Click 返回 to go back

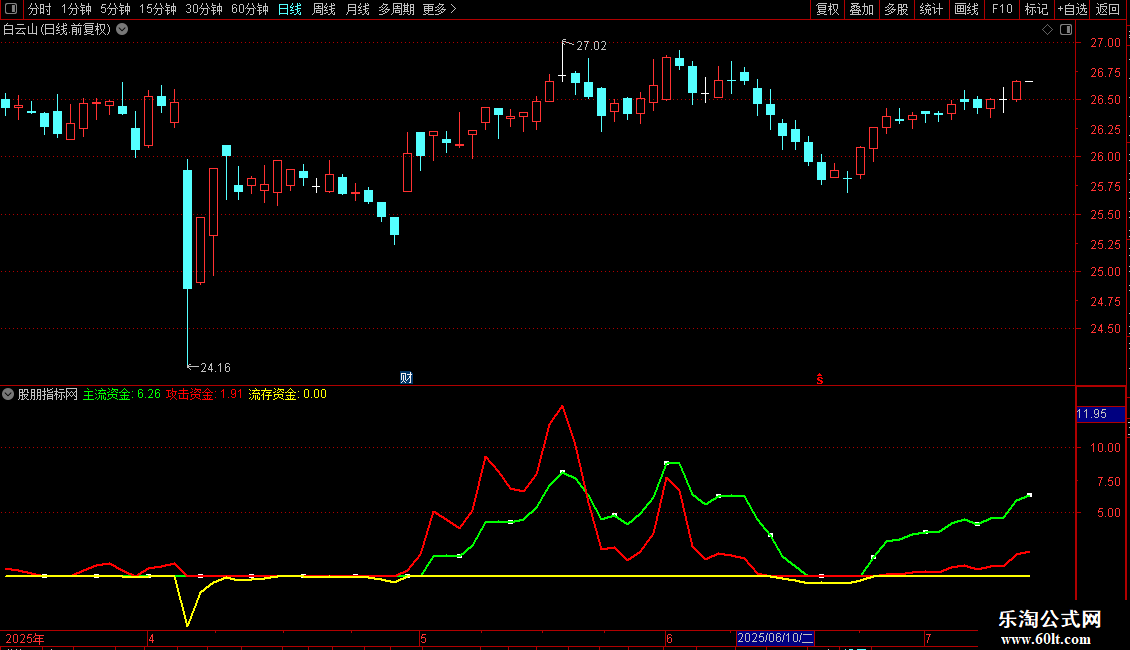[x=1108, y=9]
